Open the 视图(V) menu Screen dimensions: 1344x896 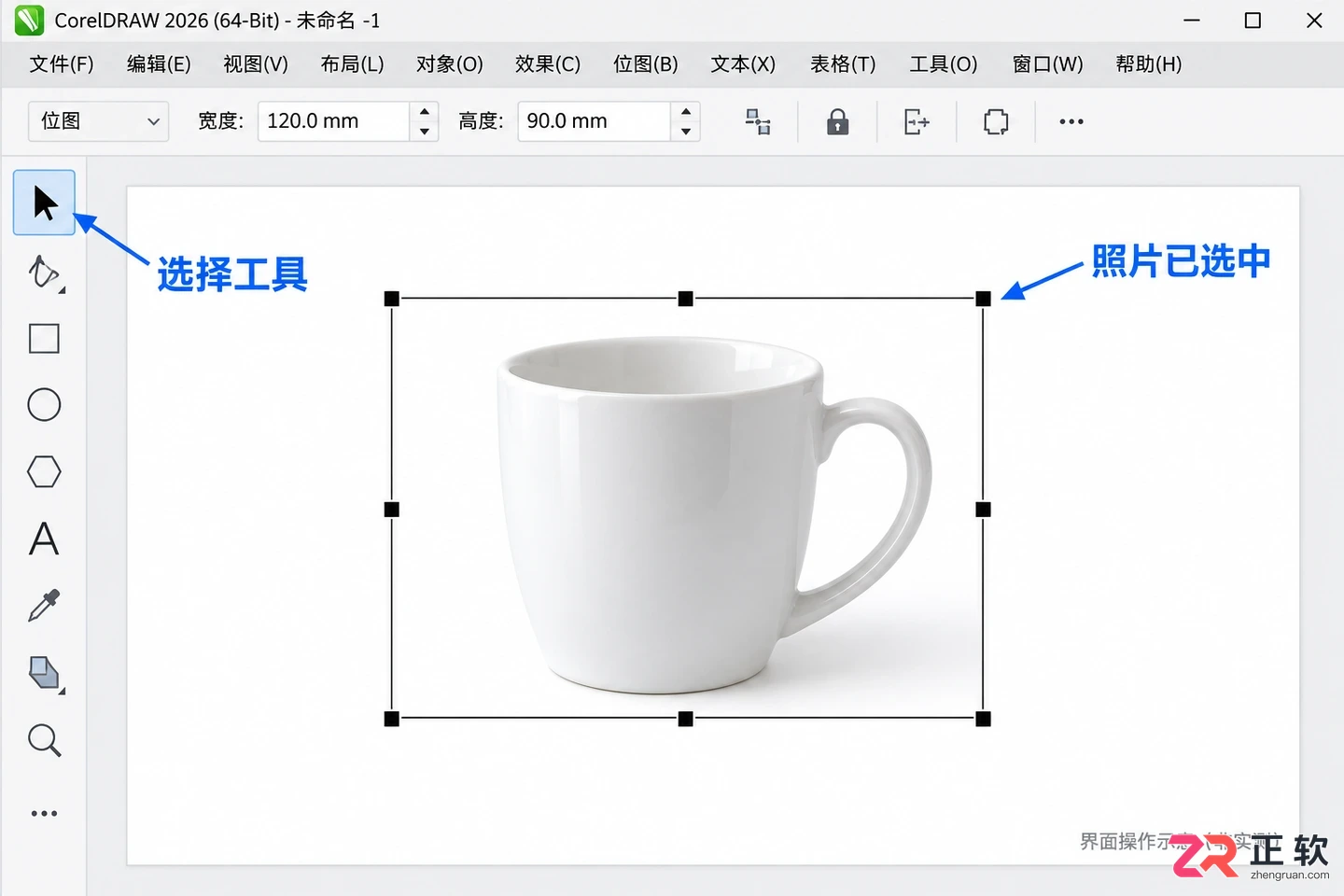click(256, 64)
